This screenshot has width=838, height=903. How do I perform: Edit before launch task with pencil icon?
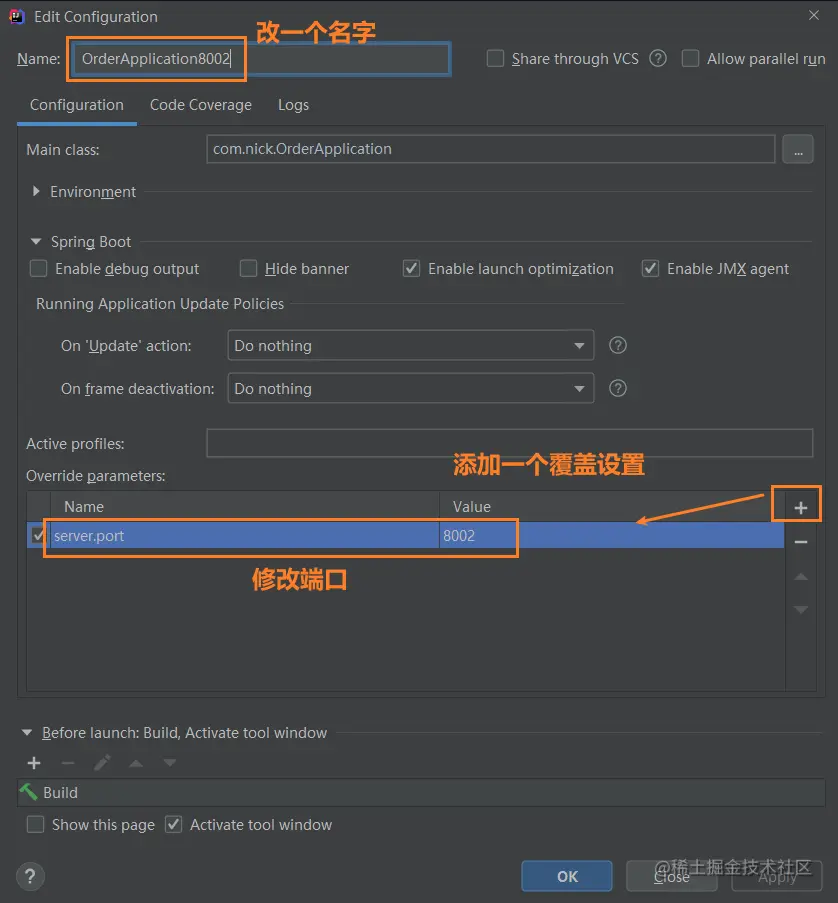point(102,763)
